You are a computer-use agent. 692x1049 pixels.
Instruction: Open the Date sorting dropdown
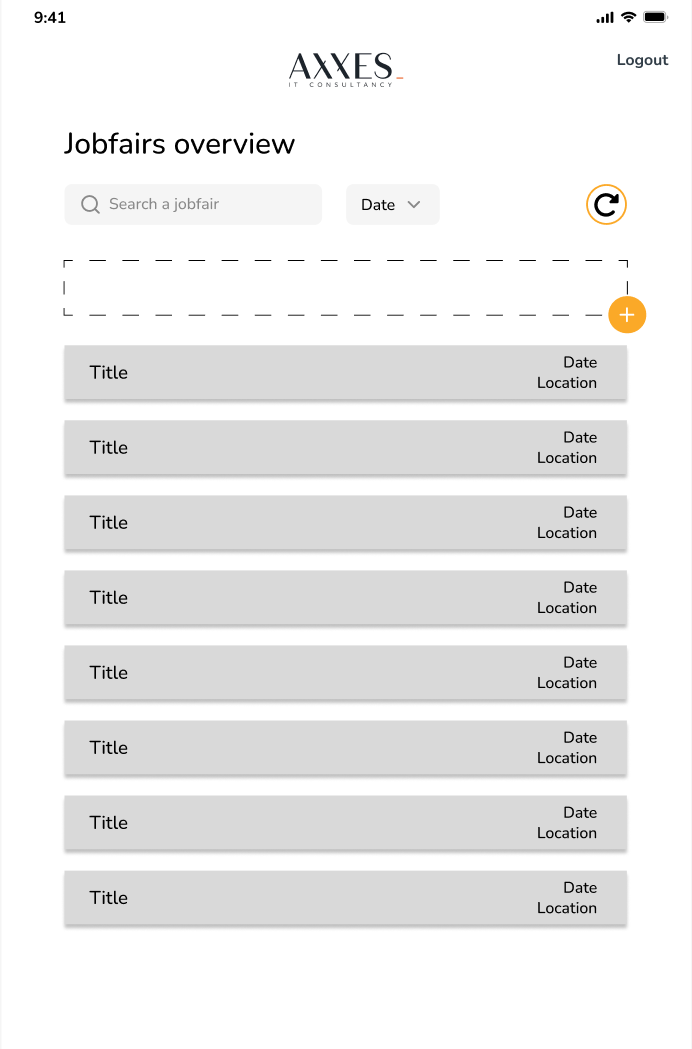(392, 204)
